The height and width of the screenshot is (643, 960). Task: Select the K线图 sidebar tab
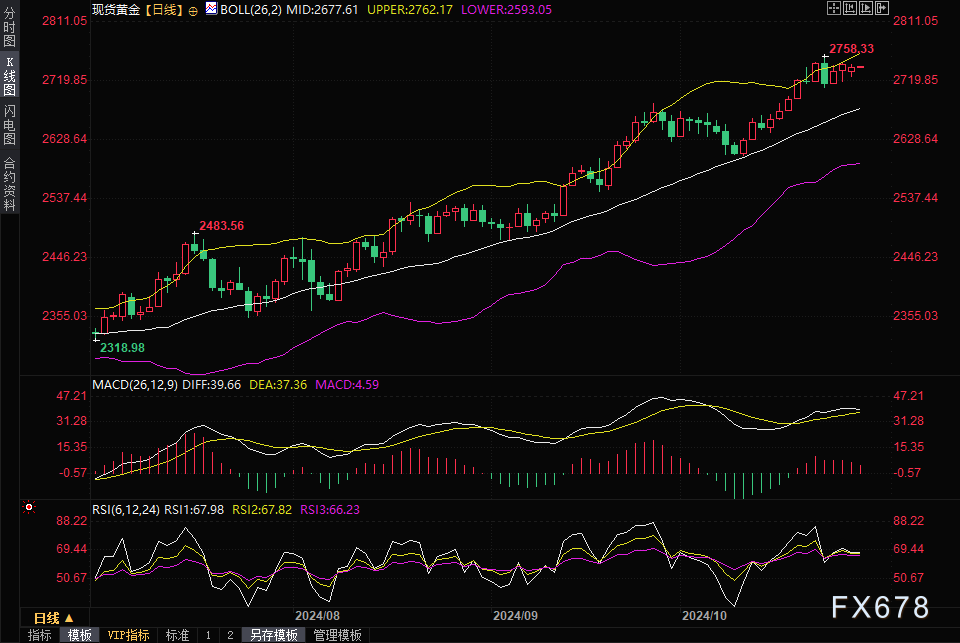click(9, 75)
